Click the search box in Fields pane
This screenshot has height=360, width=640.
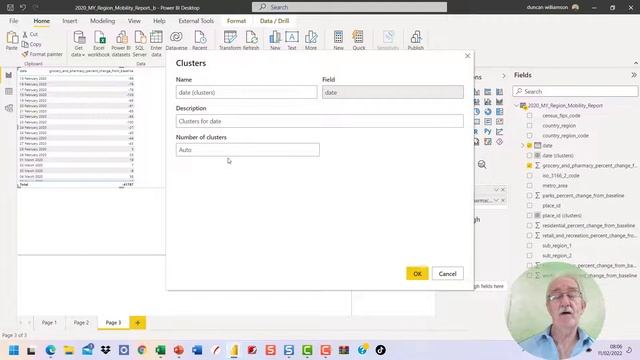tap(575, 91)
